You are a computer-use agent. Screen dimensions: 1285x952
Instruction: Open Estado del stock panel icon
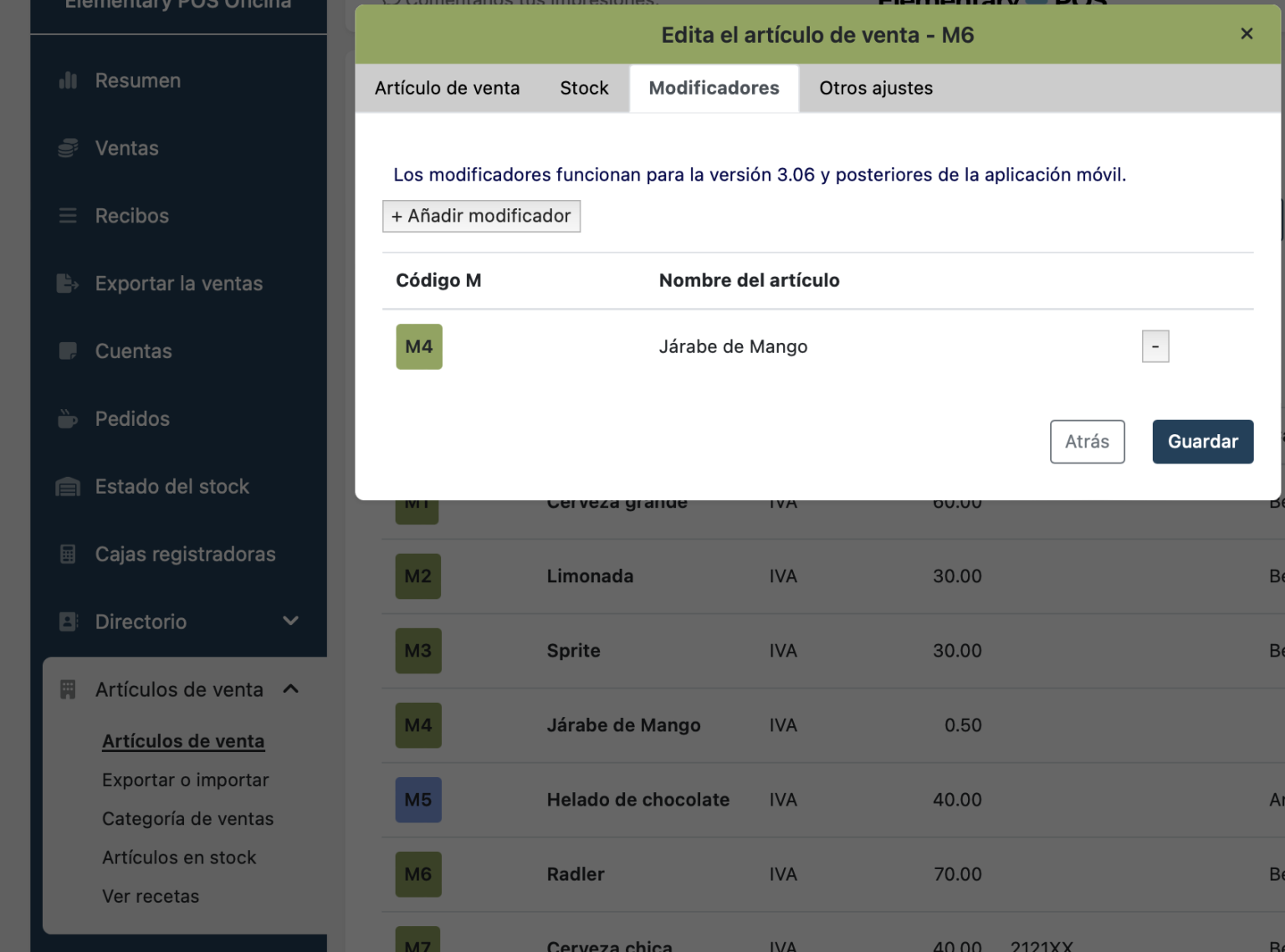(x=67, y=486)
